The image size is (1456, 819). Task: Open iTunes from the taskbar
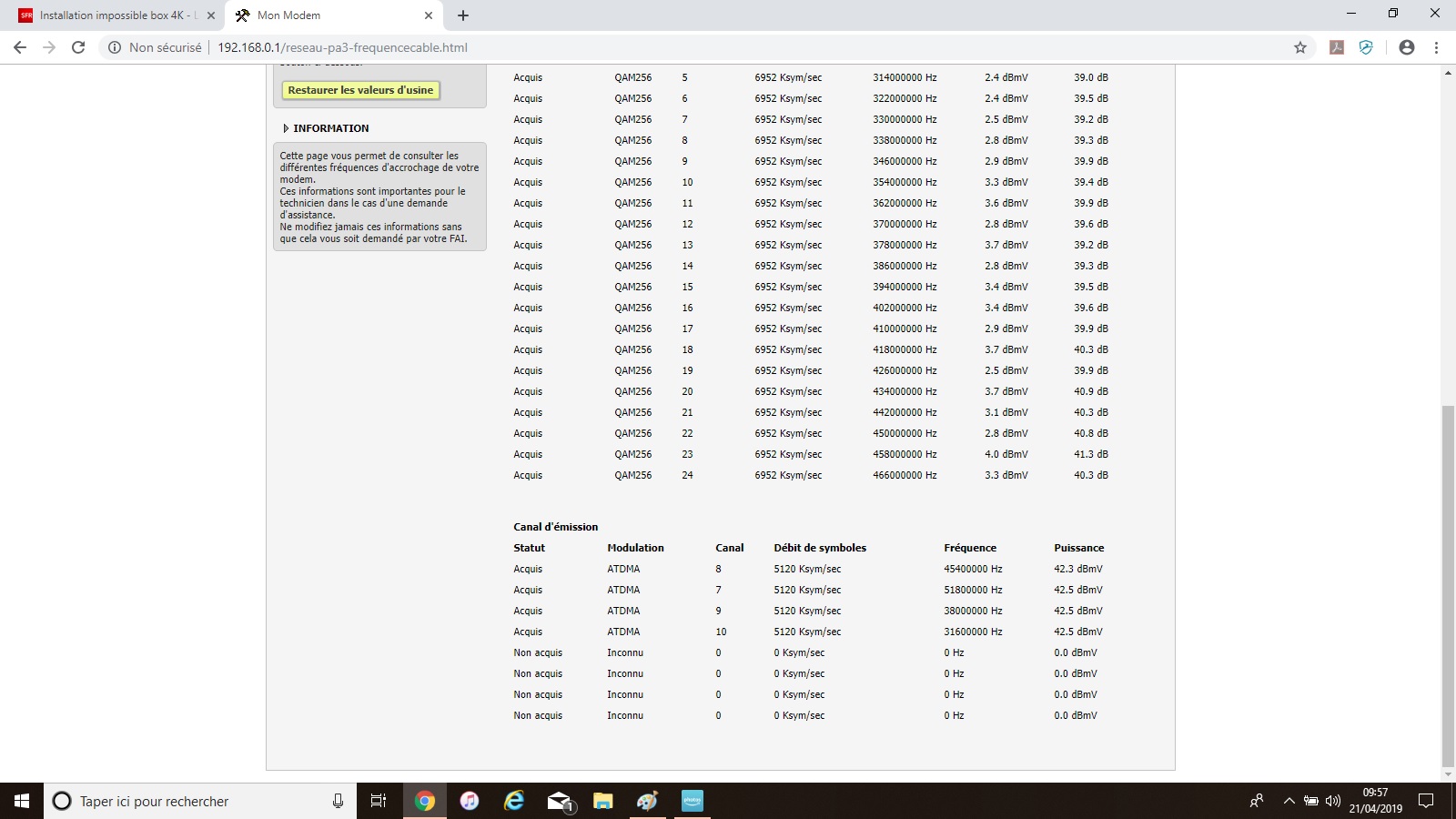[x=470, y=801]
